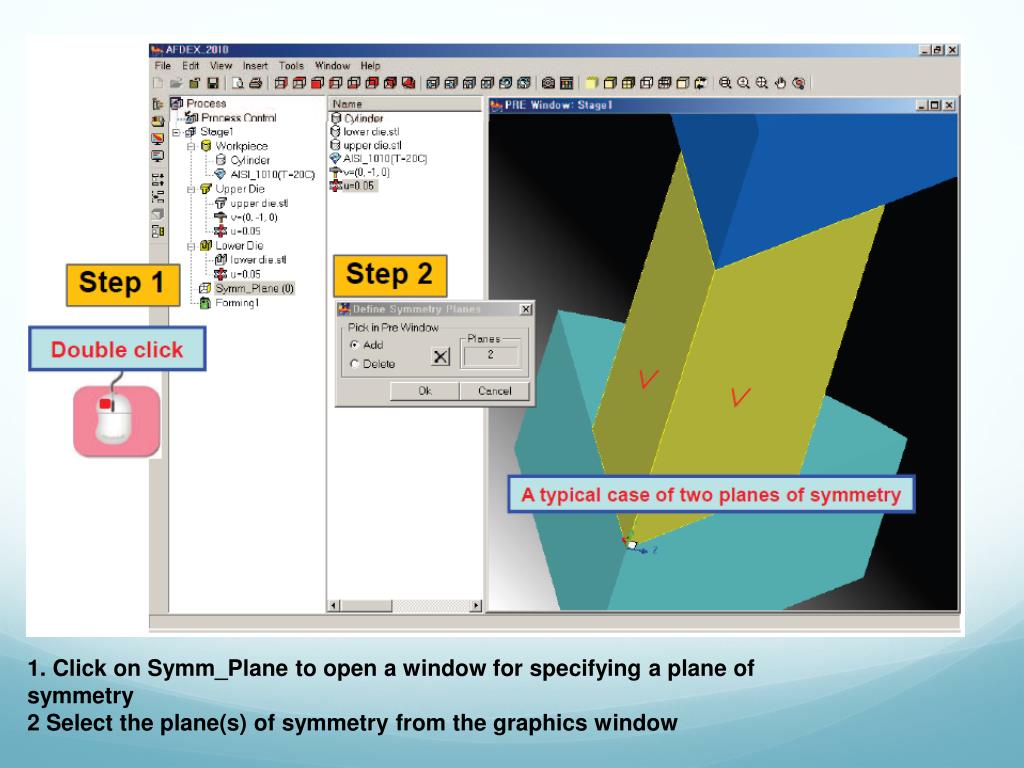The width and height of the screenshot is (1024, 768).
Task: Select v=(0, -1, 0) in the Name list
Action: pyautogui.click(x=366, y=172)
